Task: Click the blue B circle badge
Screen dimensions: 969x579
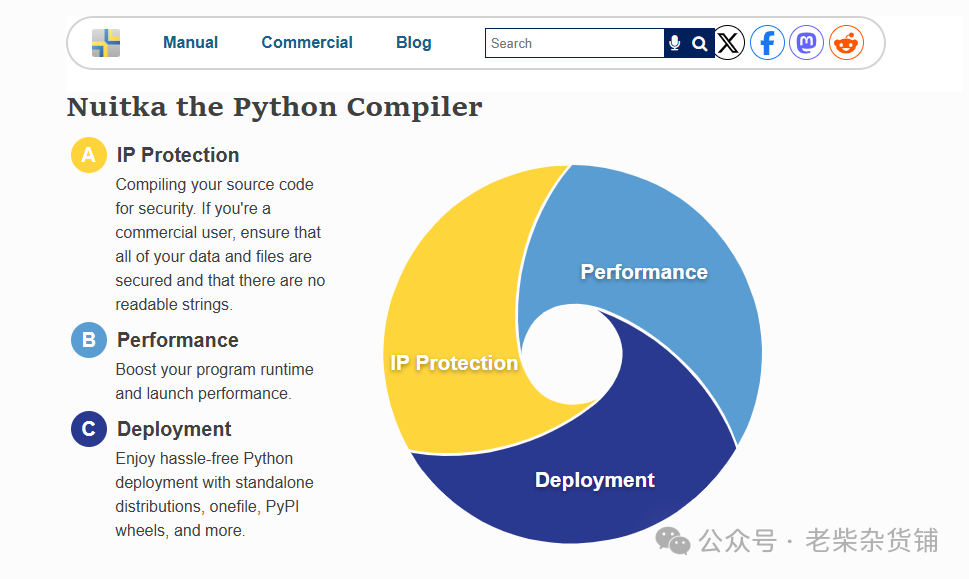Action: click(89, 340)
